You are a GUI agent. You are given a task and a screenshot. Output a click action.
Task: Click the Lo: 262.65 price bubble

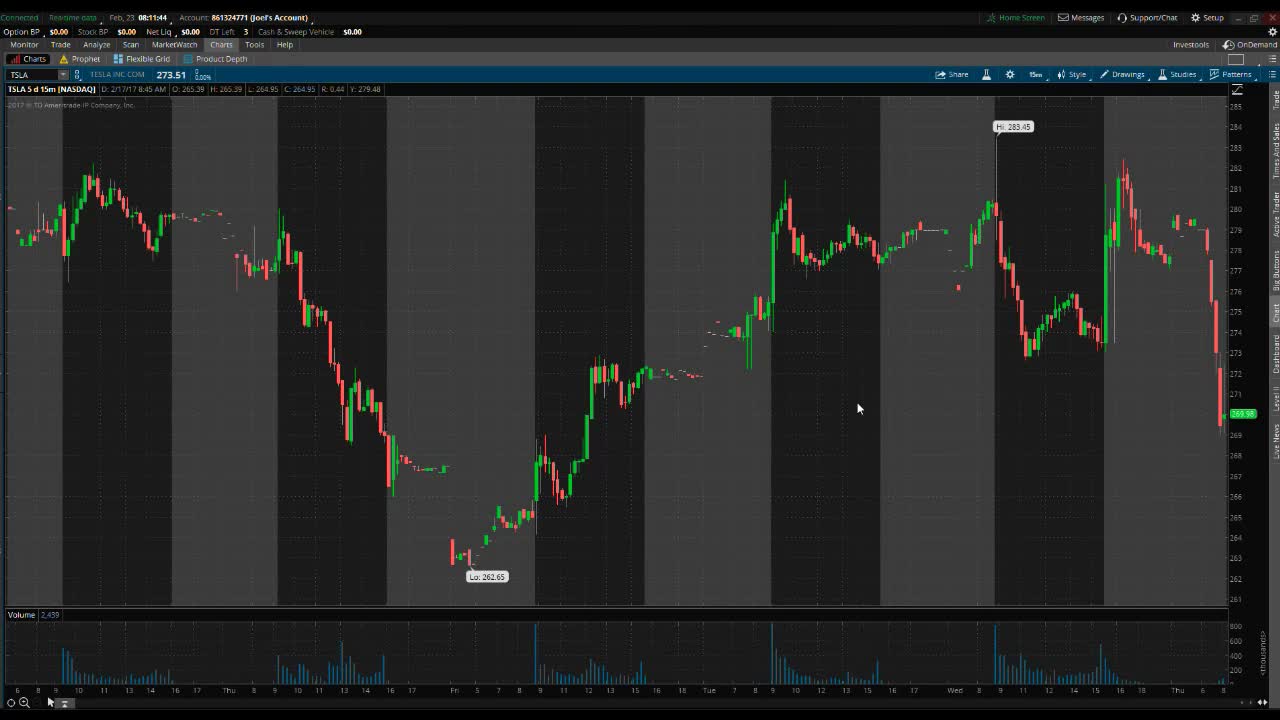488,577
